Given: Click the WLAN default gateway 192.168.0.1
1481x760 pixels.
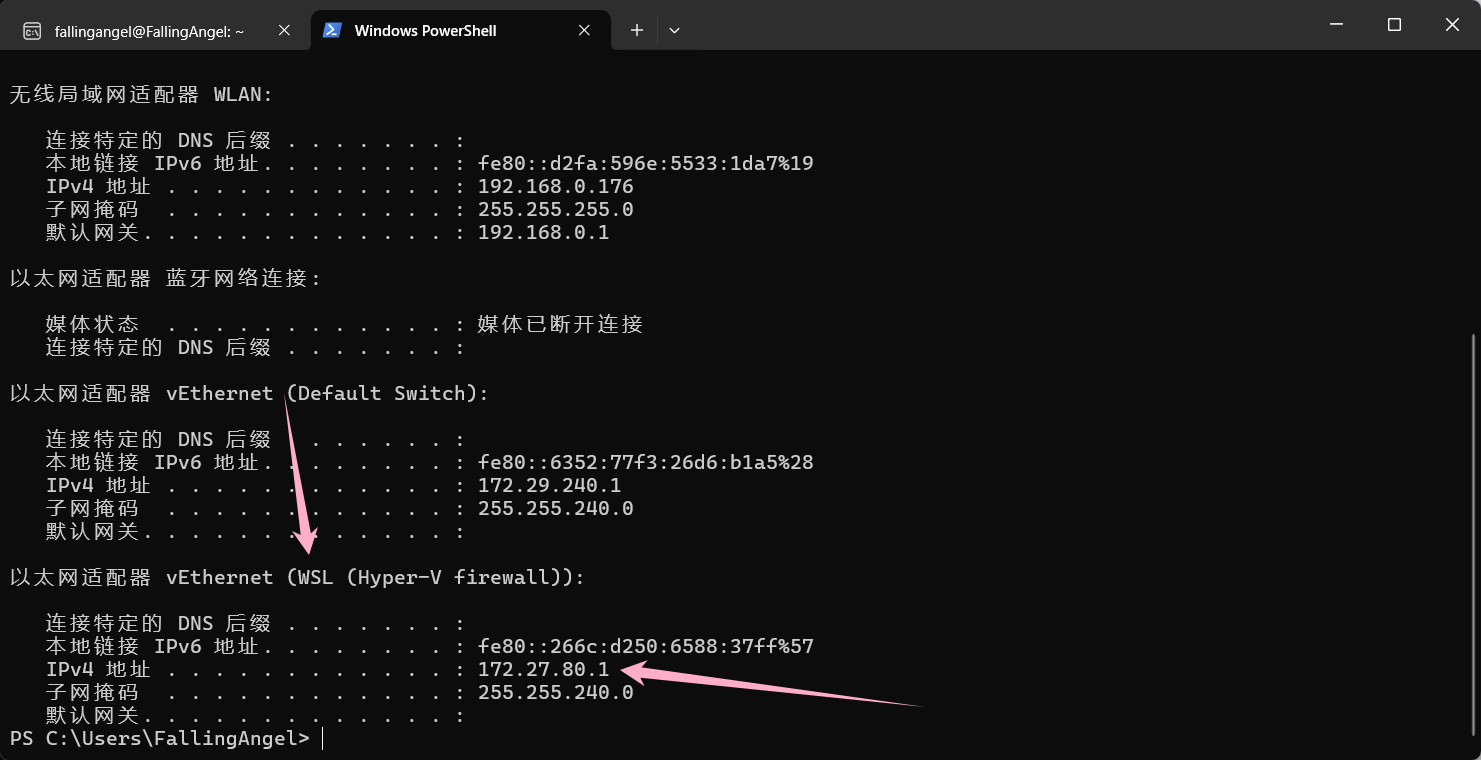Looking at the screenshot, I should (544, 233).
